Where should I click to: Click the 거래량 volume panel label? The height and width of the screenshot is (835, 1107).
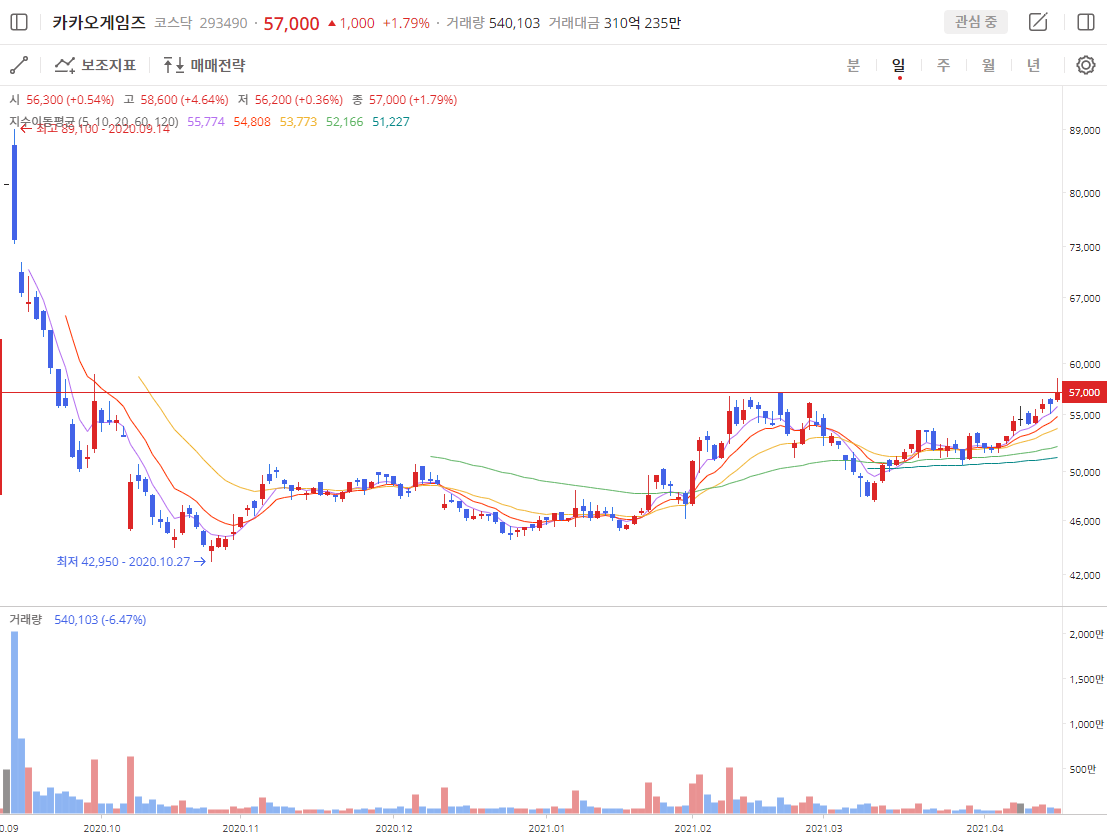click(25, 620)
